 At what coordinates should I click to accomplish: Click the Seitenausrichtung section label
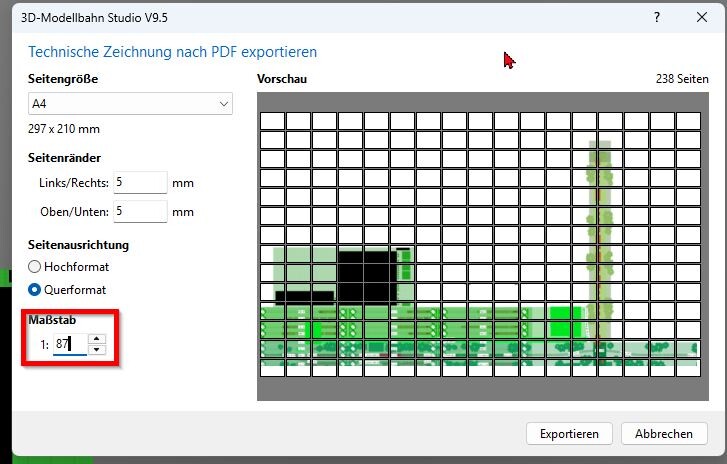click(x=78, y=245)
